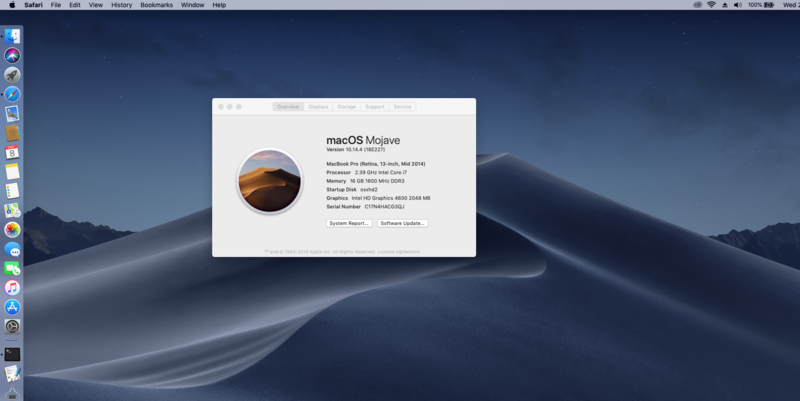
Task: Open FaceTime app from the Dock
Action: pyautogui.click(x=12, y=268)
